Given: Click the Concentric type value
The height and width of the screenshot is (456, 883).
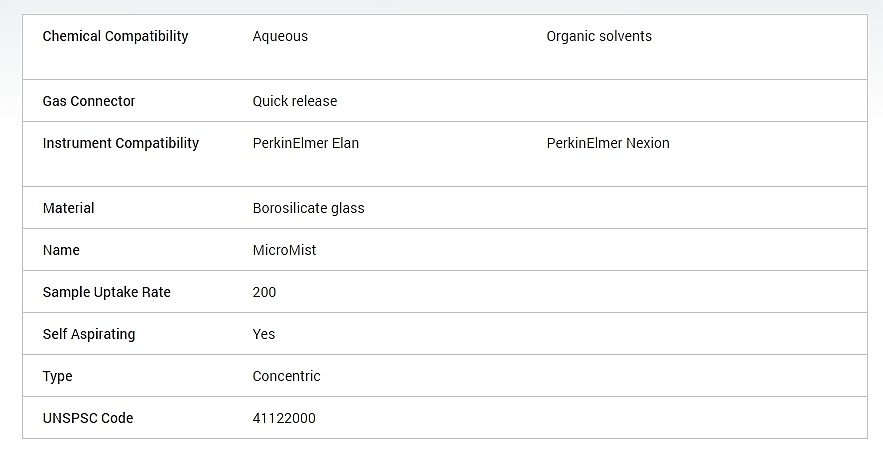Looking at the screenshot, I should click(286, 377).
